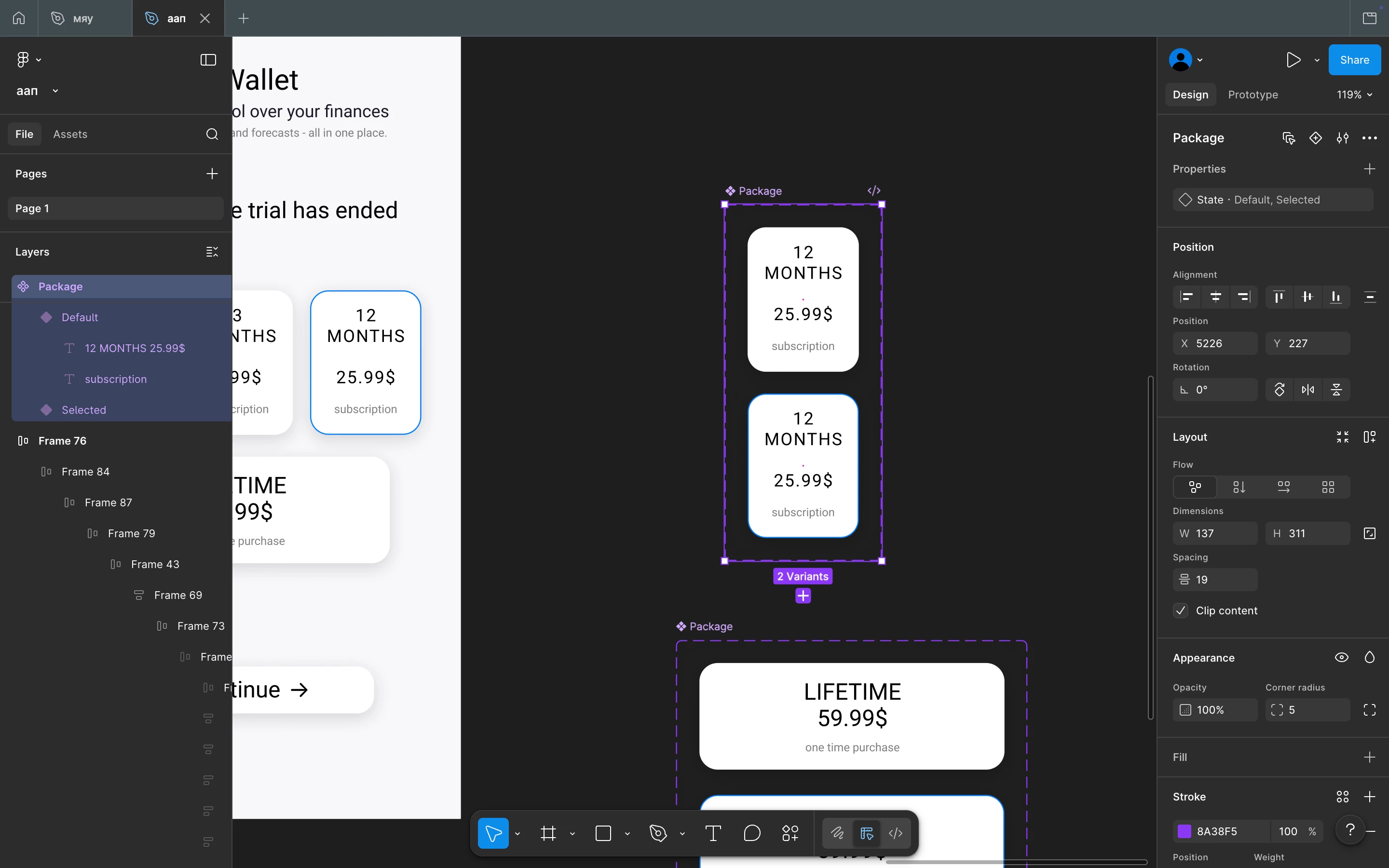This screenshot has width=1389, height=868.
Task: Select the Text tool in the toolbar
Action: point(713,833)
